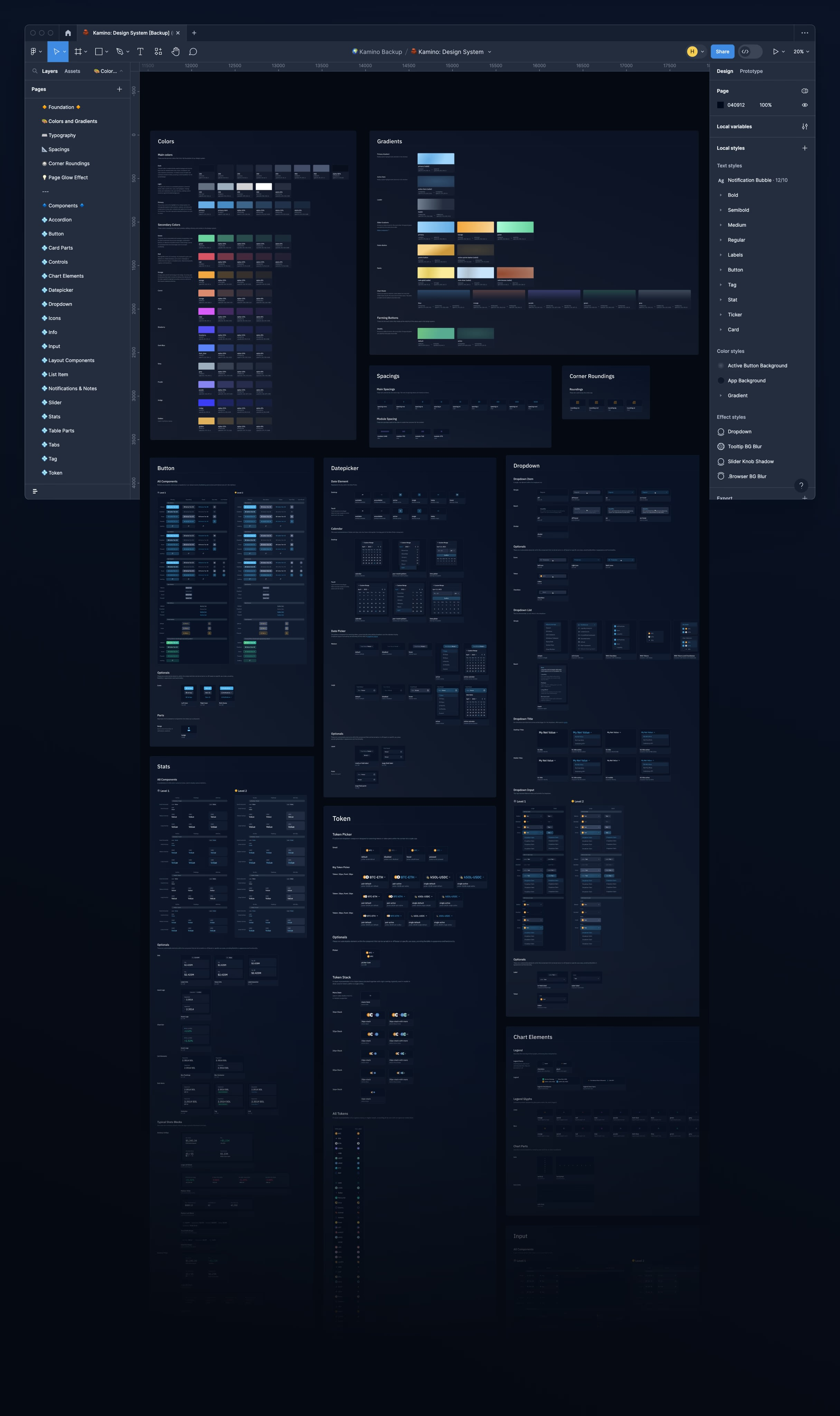Expand the Bold text styles group

pos(720,195)
